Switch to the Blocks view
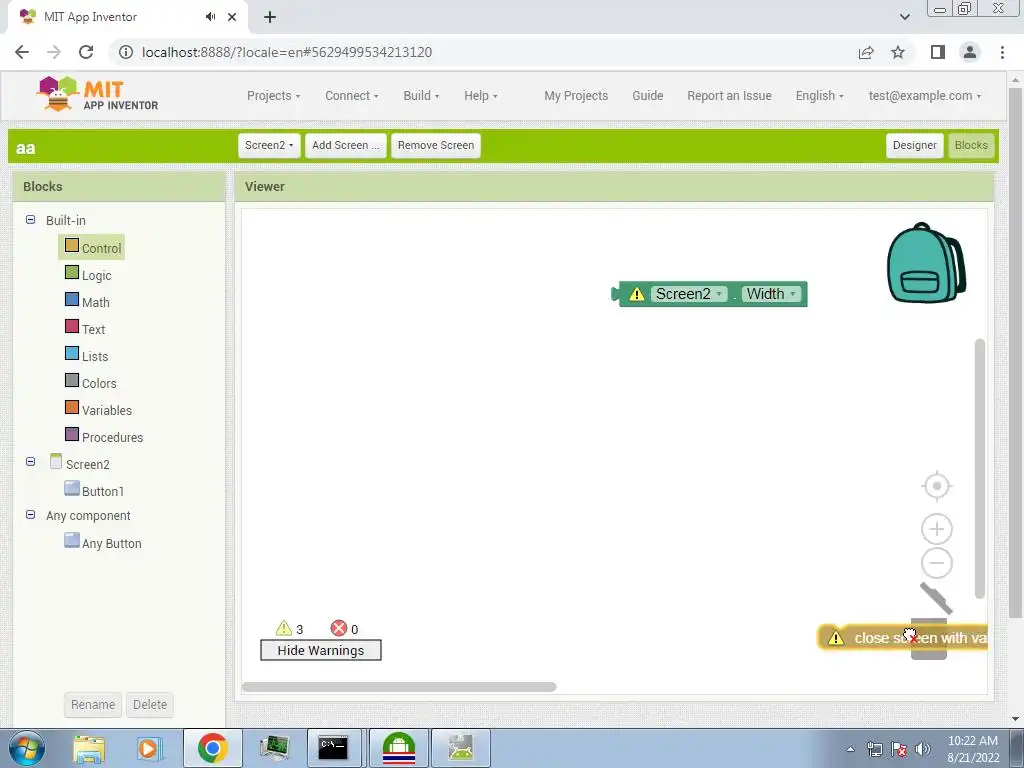1024x768 pixels. click(971, 146)
